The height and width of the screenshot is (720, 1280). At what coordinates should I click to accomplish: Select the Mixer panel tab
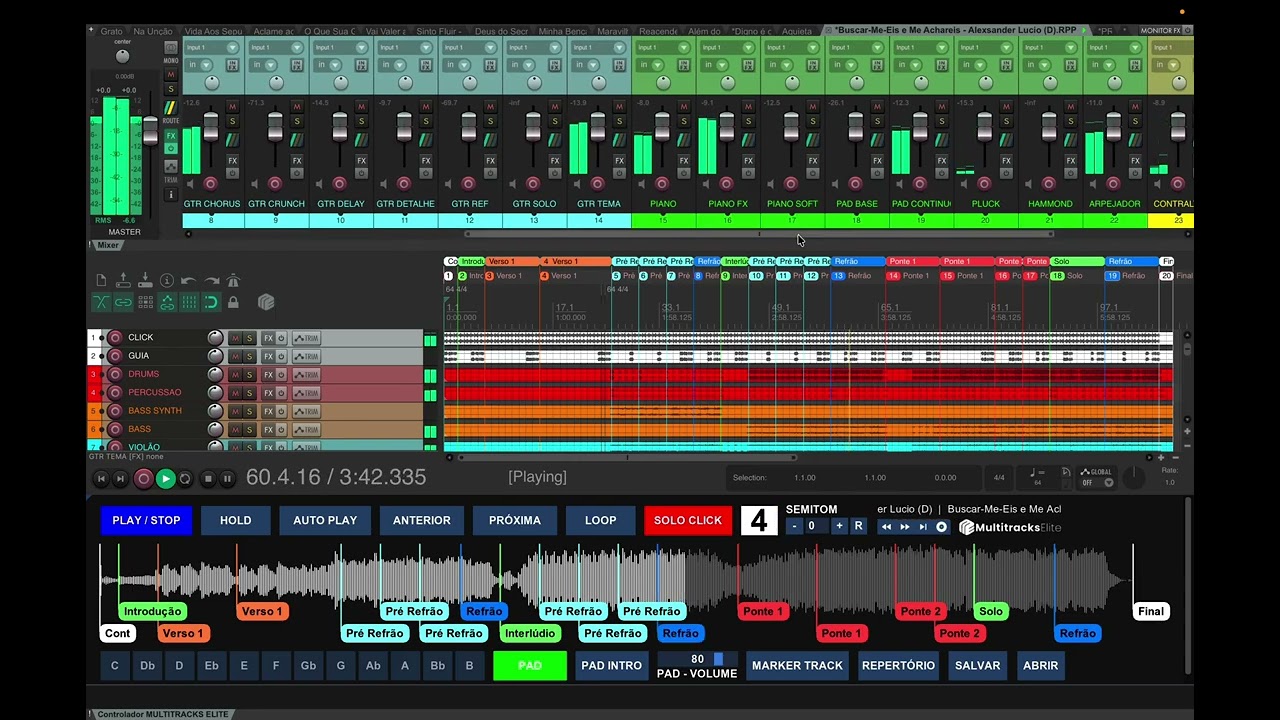pyautogui.click(x=107, y=245)
